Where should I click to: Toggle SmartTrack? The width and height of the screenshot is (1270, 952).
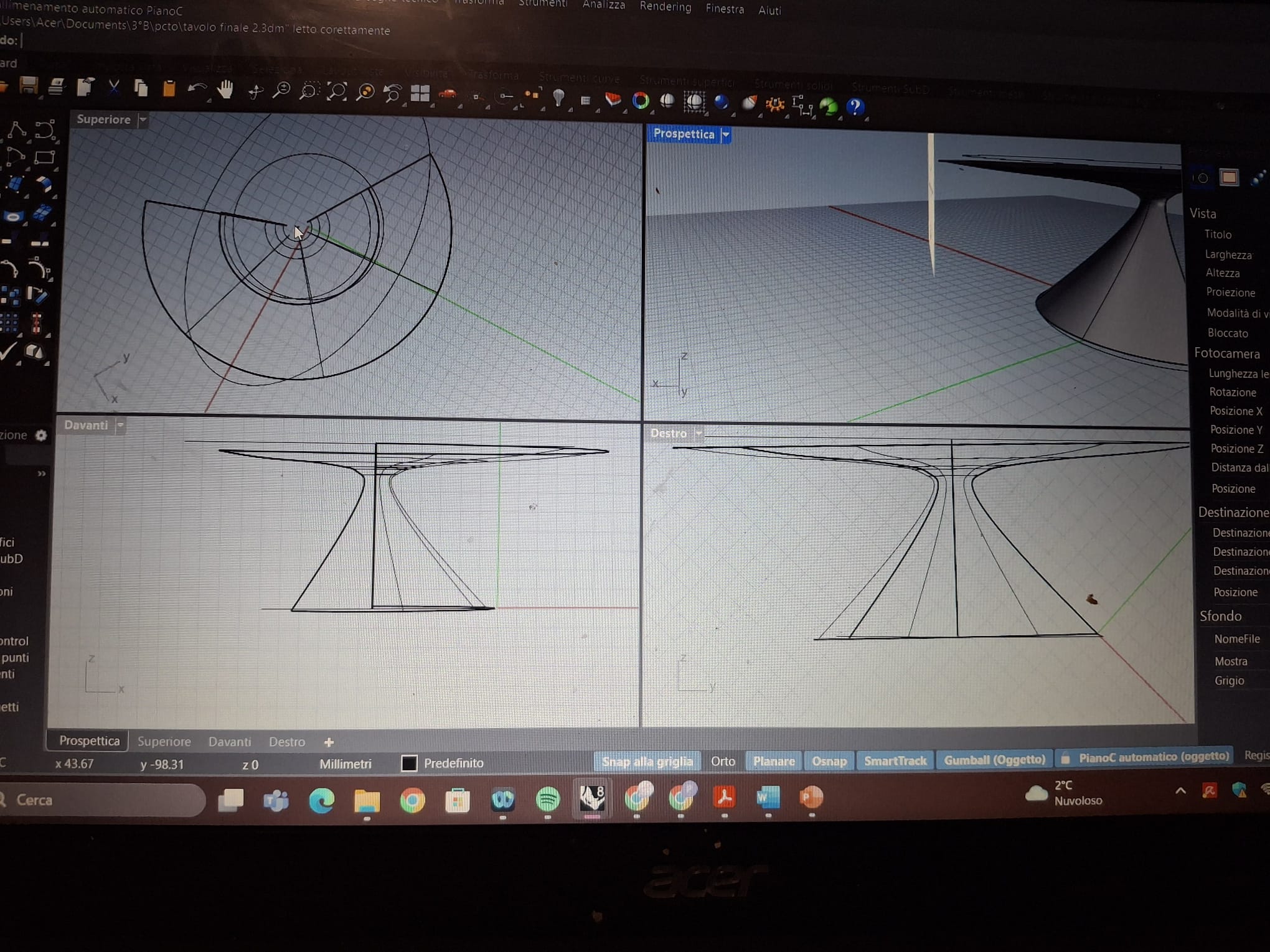[895, 760]
